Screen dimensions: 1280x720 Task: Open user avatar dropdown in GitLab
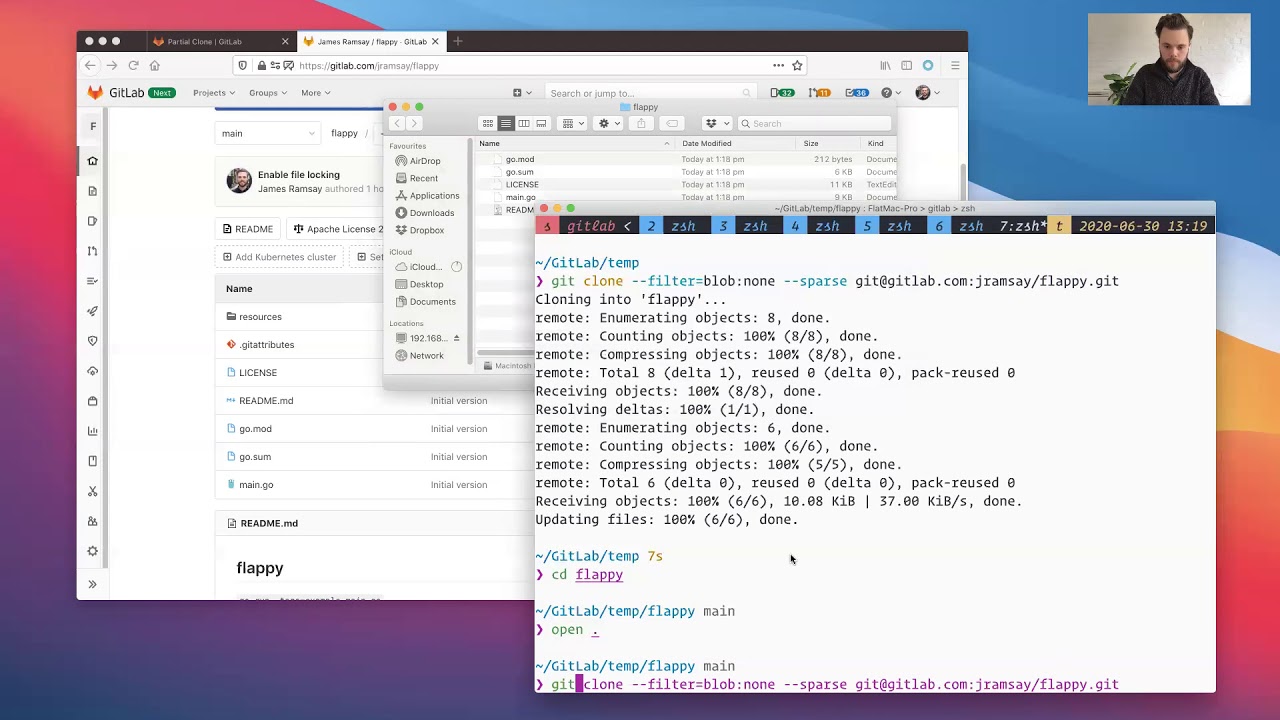tap(927, 93)
